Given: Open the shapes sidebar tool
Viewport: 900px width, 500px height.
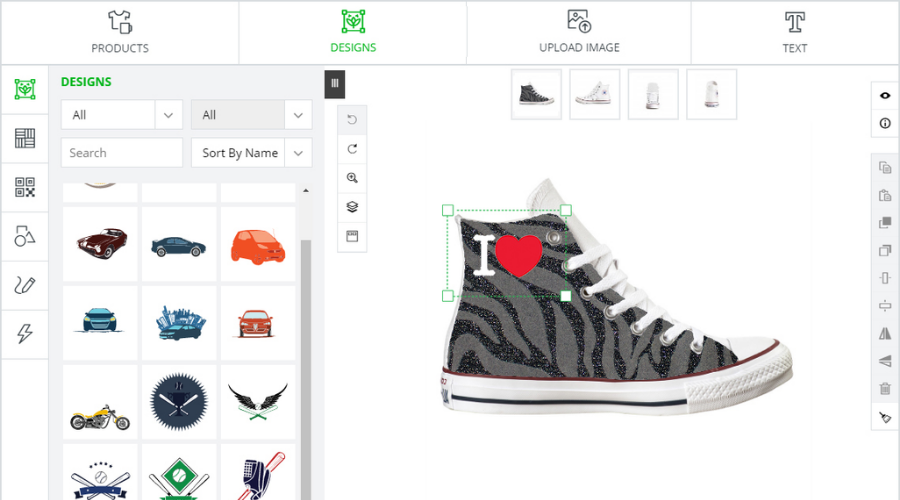Looking at the screenshot, I should tap(25, 236).
